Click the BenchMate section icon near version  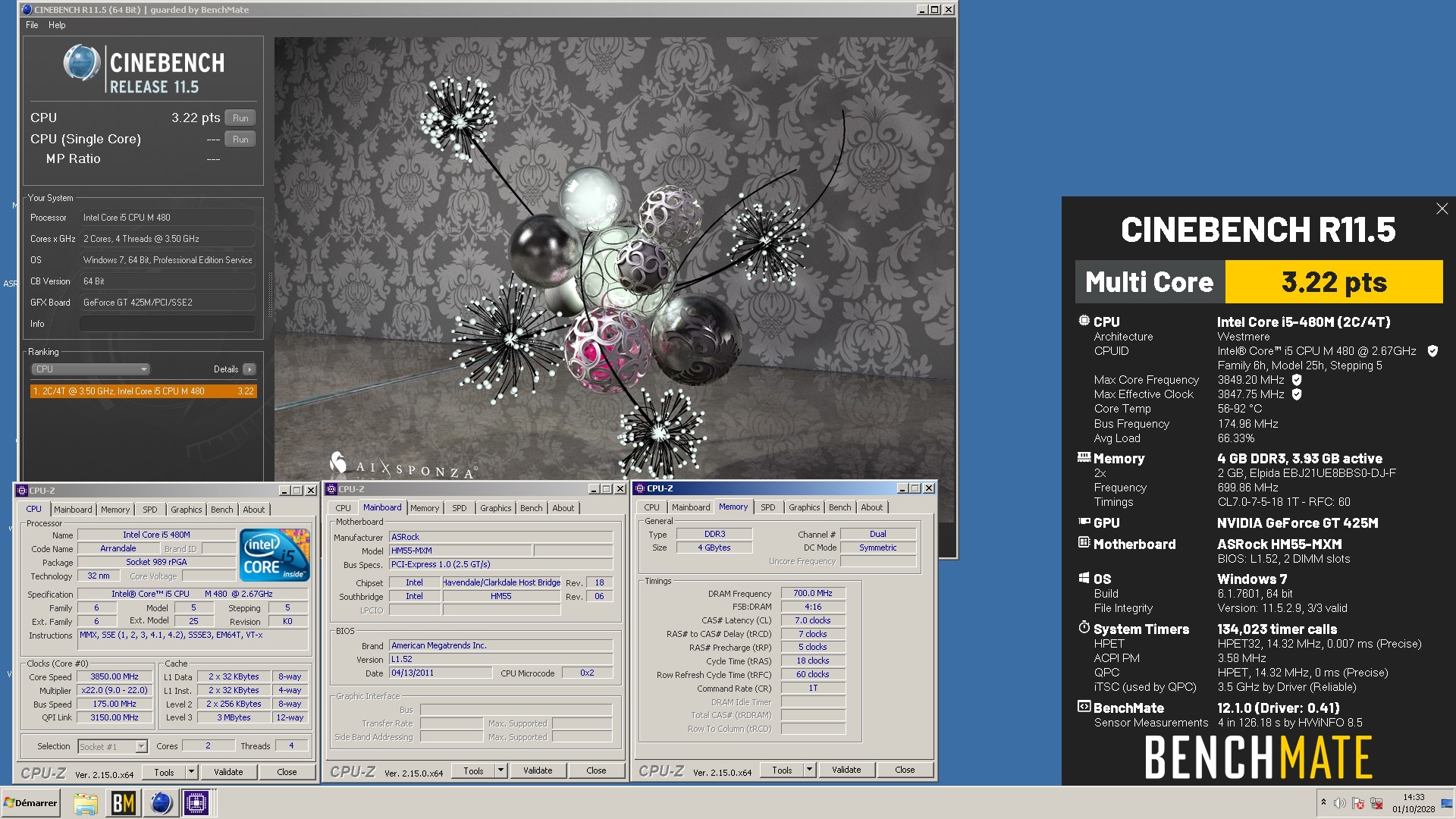click(1084, 707)
